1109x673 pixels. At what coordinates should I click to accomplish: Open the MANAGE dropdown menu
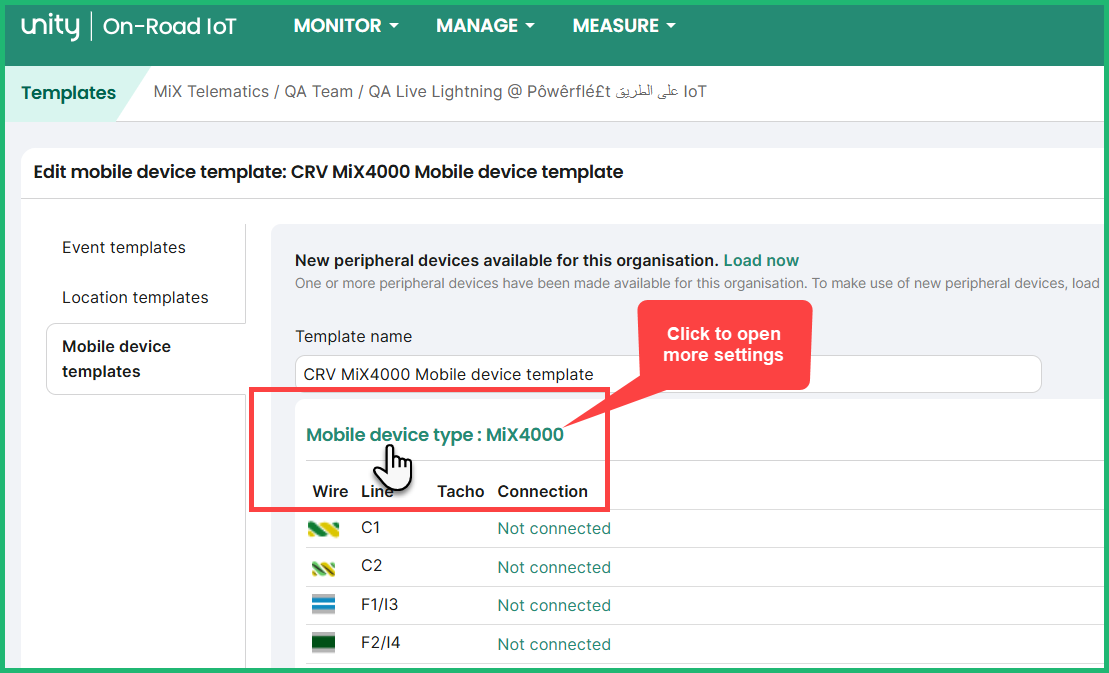(x=485, y=25)
